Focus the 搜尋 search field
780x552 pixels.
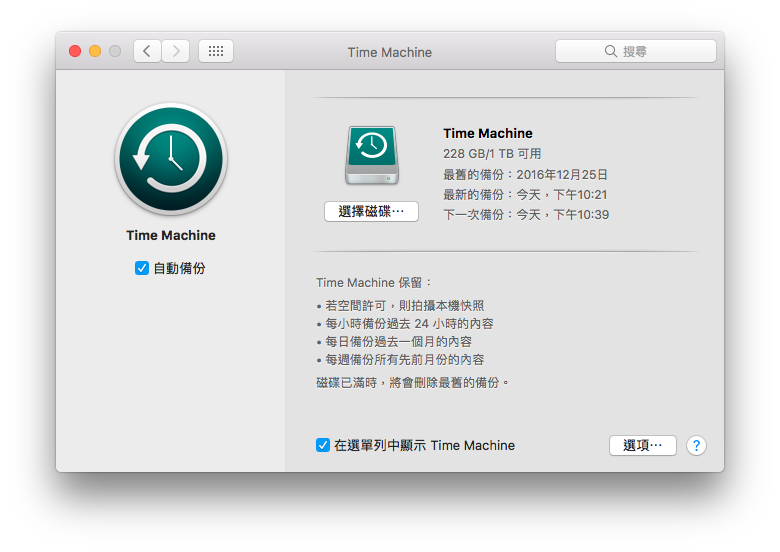tap(636, 51)
